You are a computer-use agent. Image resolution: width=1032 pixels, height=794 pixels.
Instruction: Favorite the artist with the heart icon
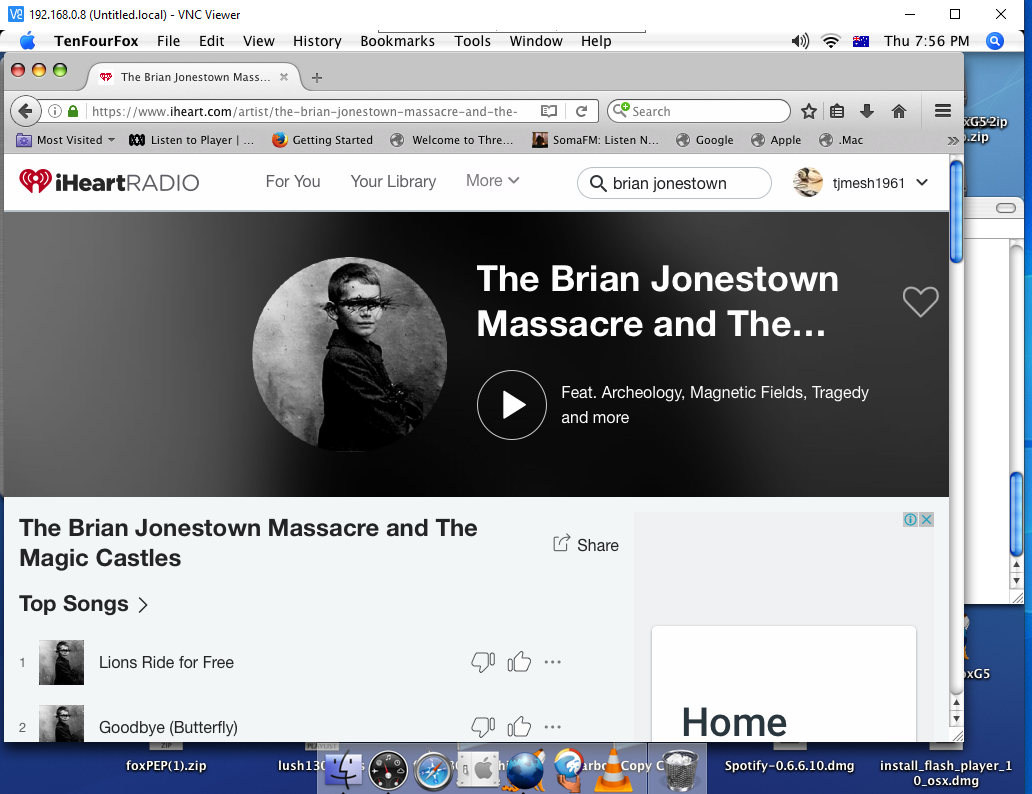920,302
